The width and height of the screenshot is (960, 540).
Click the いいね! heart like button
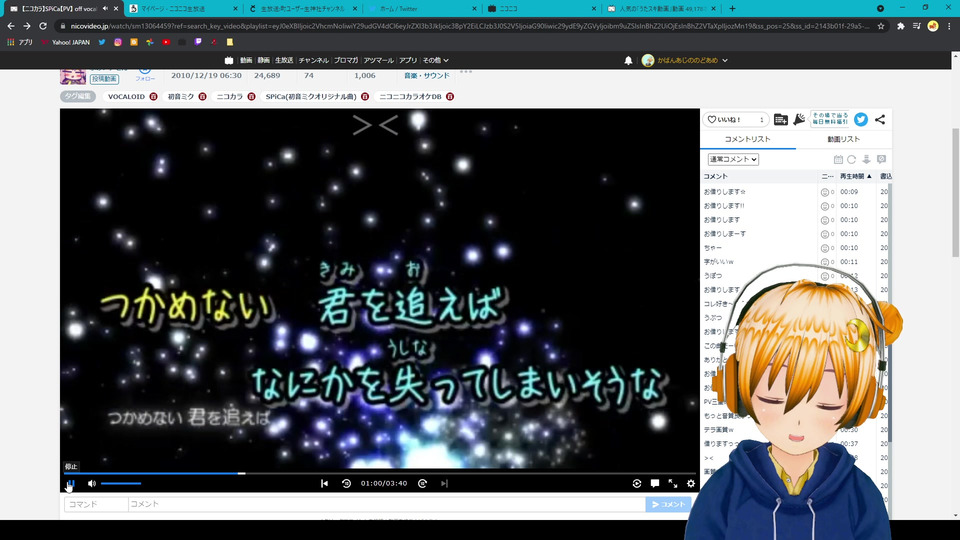click(x=735, y=119)
